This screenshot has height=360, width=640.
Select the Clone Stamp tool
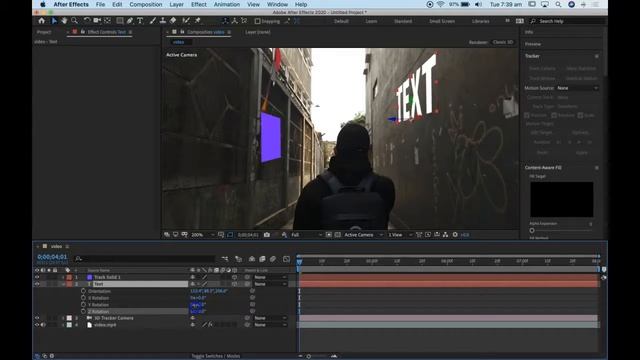coord(162,20)
